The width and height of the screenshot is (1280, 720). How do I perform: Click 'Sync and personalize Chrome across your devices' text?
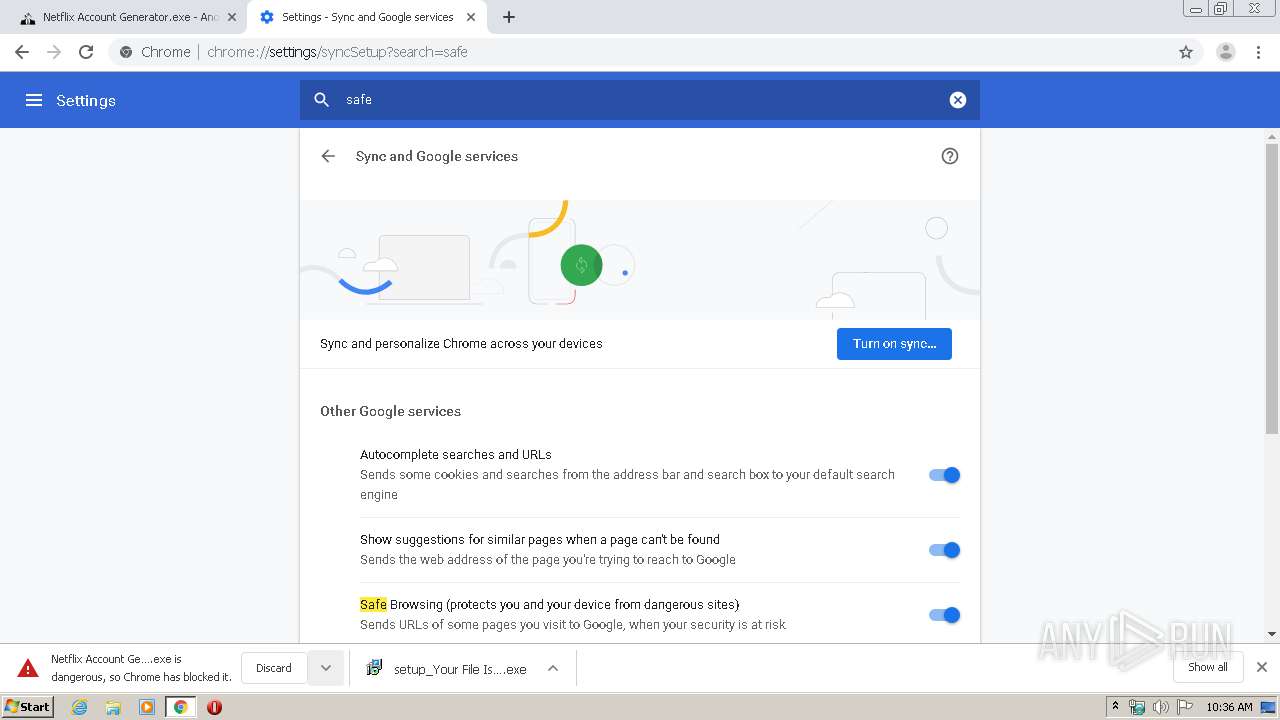pyautogui.click(x=461, y=343)
